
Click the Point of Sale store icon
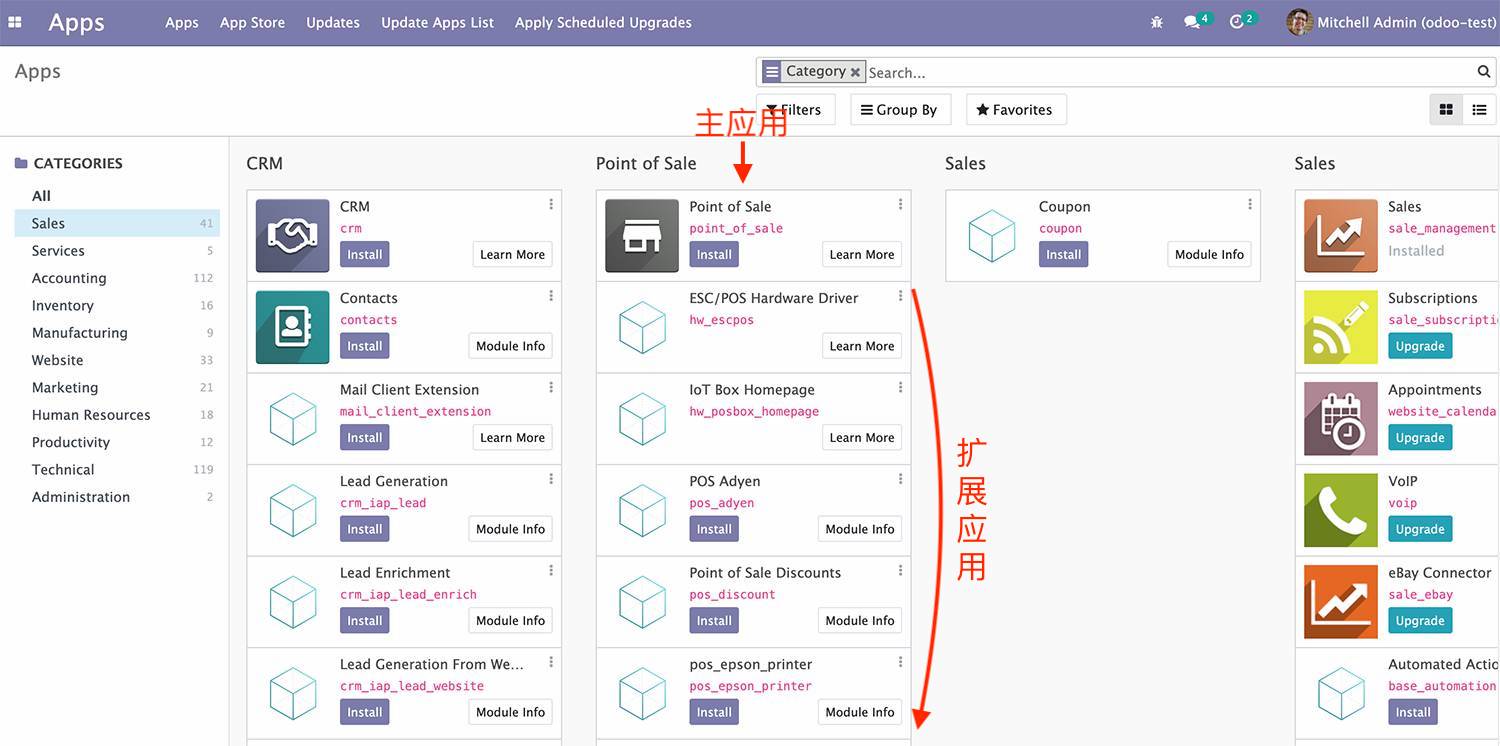[x=642, y=236]
